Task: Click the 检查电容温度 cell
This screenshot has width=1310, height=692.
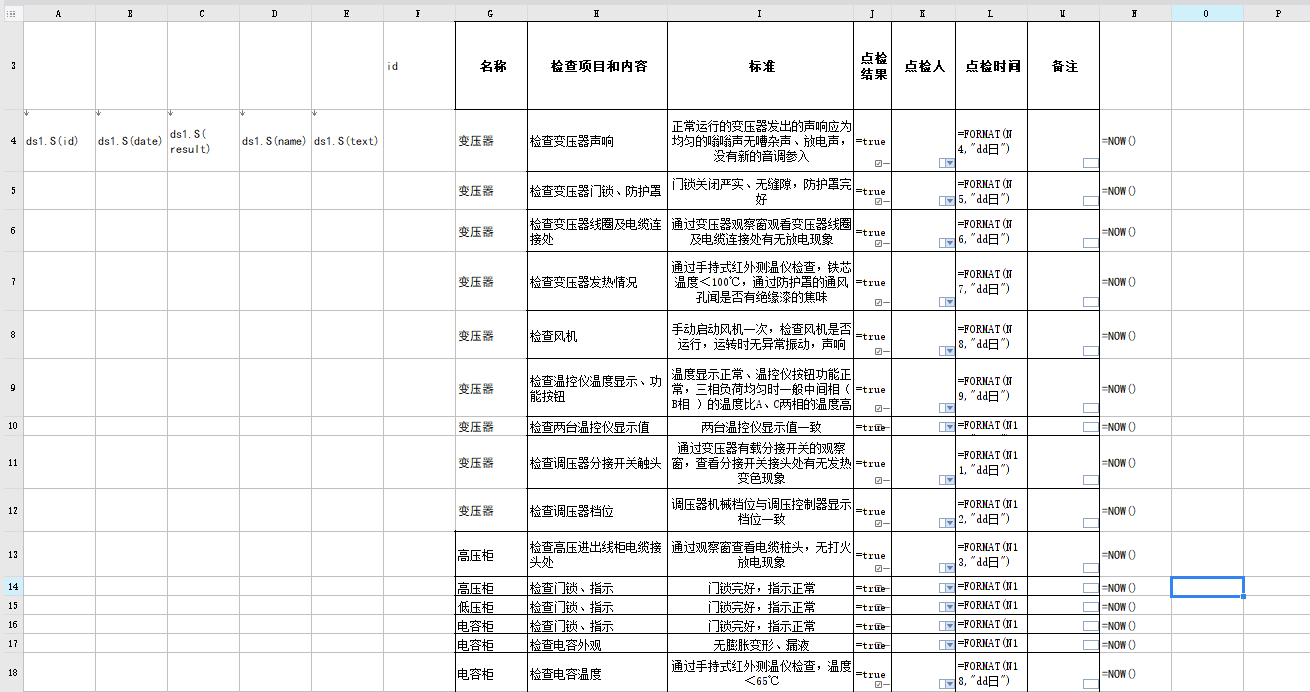Action: pos(597,673)
